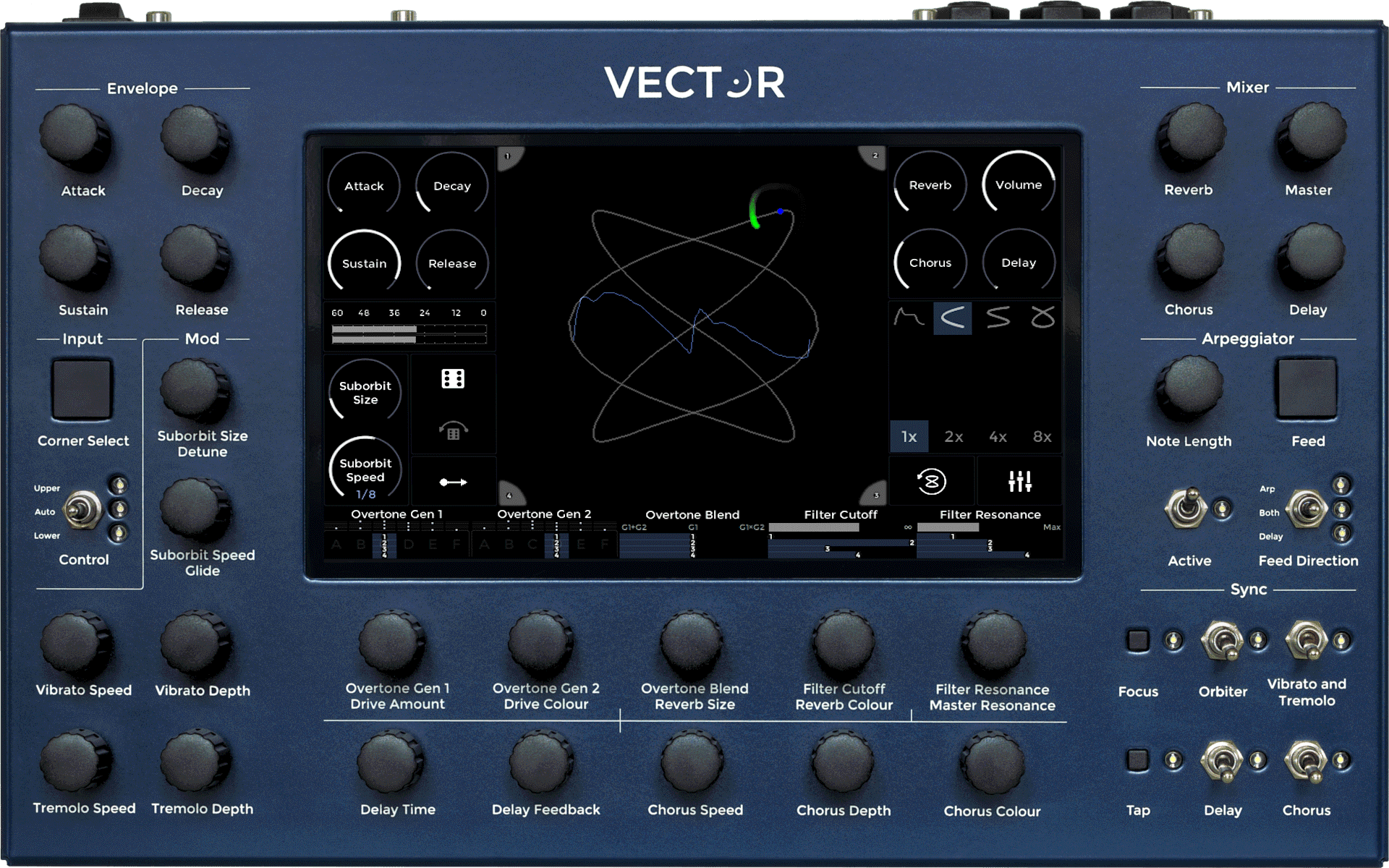Click the highlighted C-curve orbit shape icon

[953, 317]
